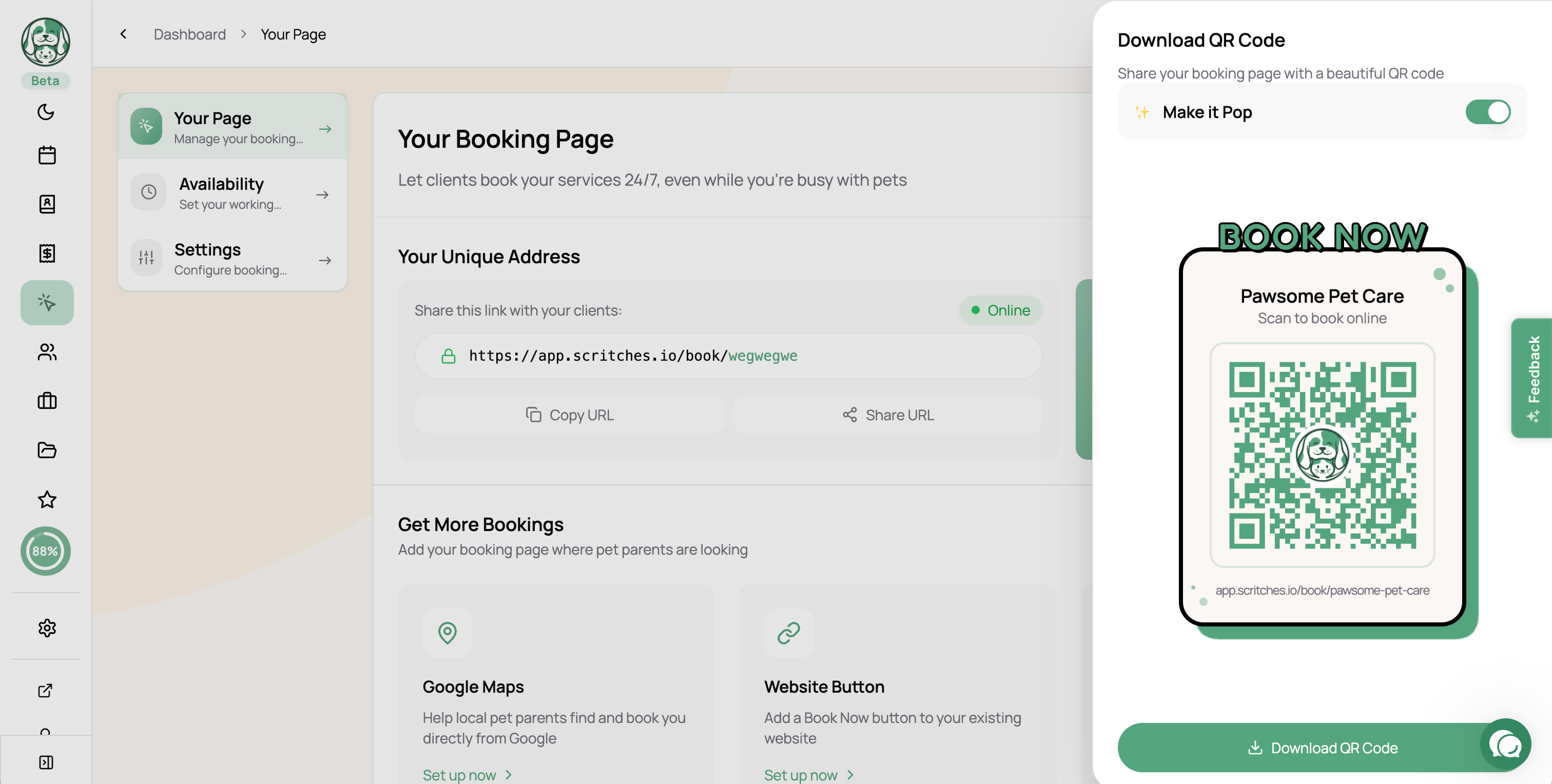
Task: Click the Copy URL button
Action: pyautogui.click(x=569, y=415)
